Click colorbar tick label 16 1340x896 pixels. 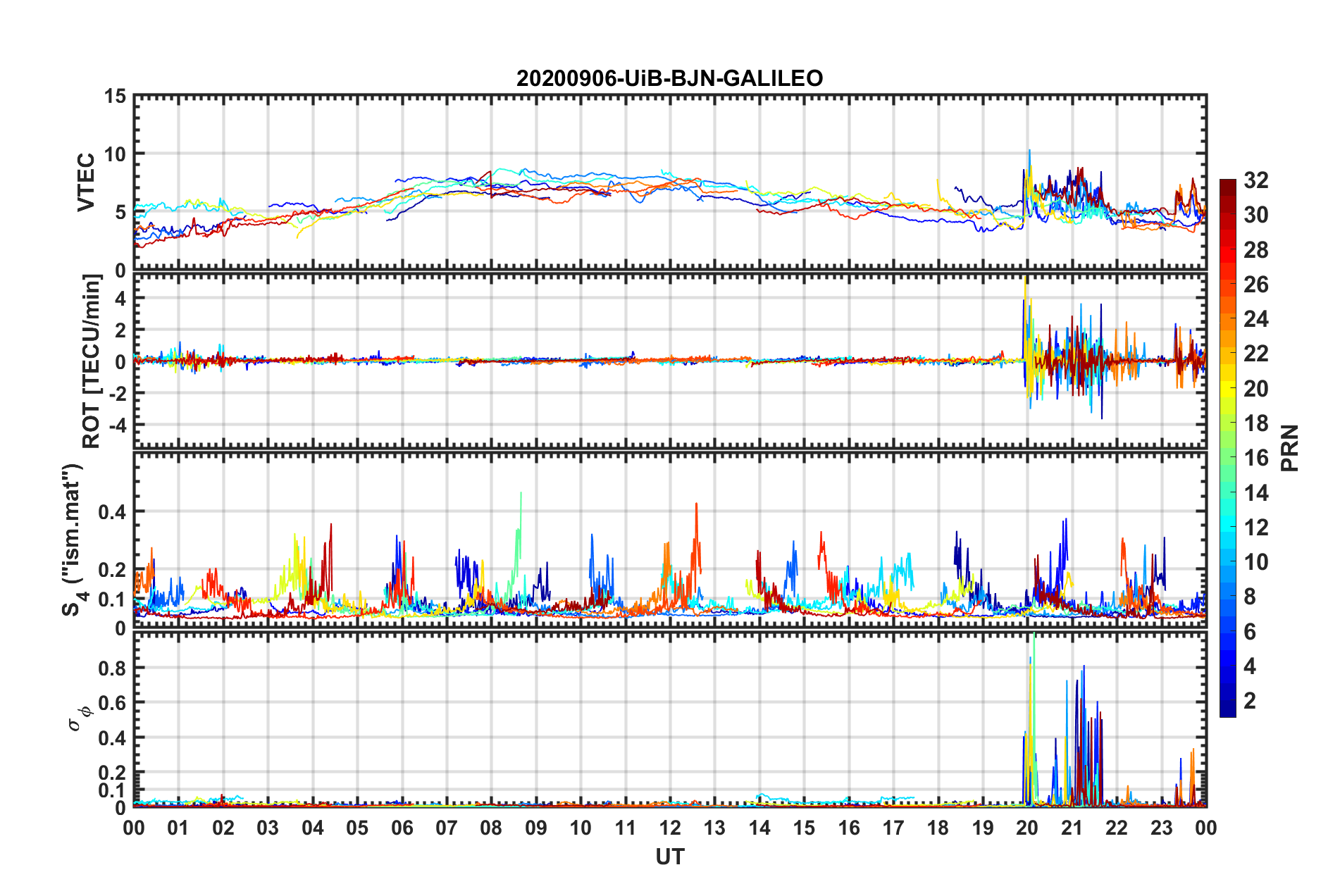(1255, 458)
